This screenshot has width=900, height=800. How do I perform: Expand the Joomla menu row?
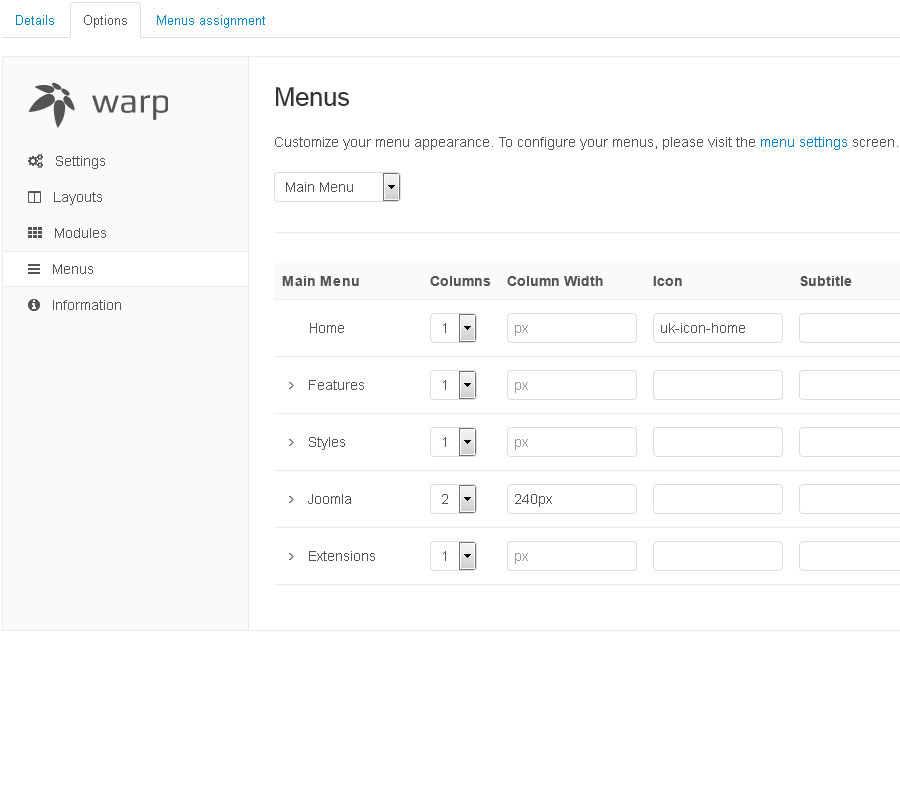(x=291, y=499)
